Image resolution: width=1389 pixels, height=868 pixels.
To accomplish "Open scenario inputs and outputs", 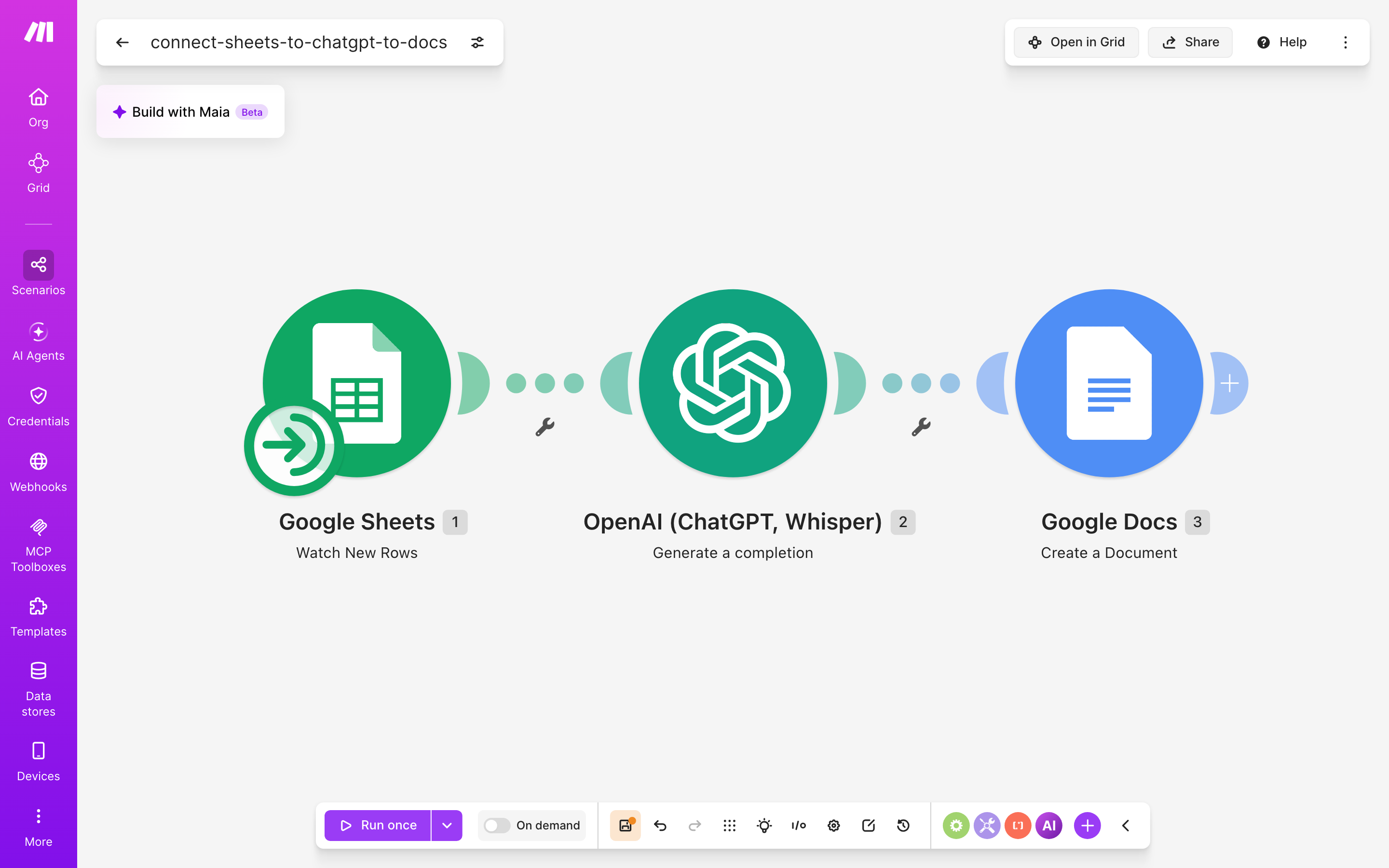I will pyautogui.click(x=799, y=826).
